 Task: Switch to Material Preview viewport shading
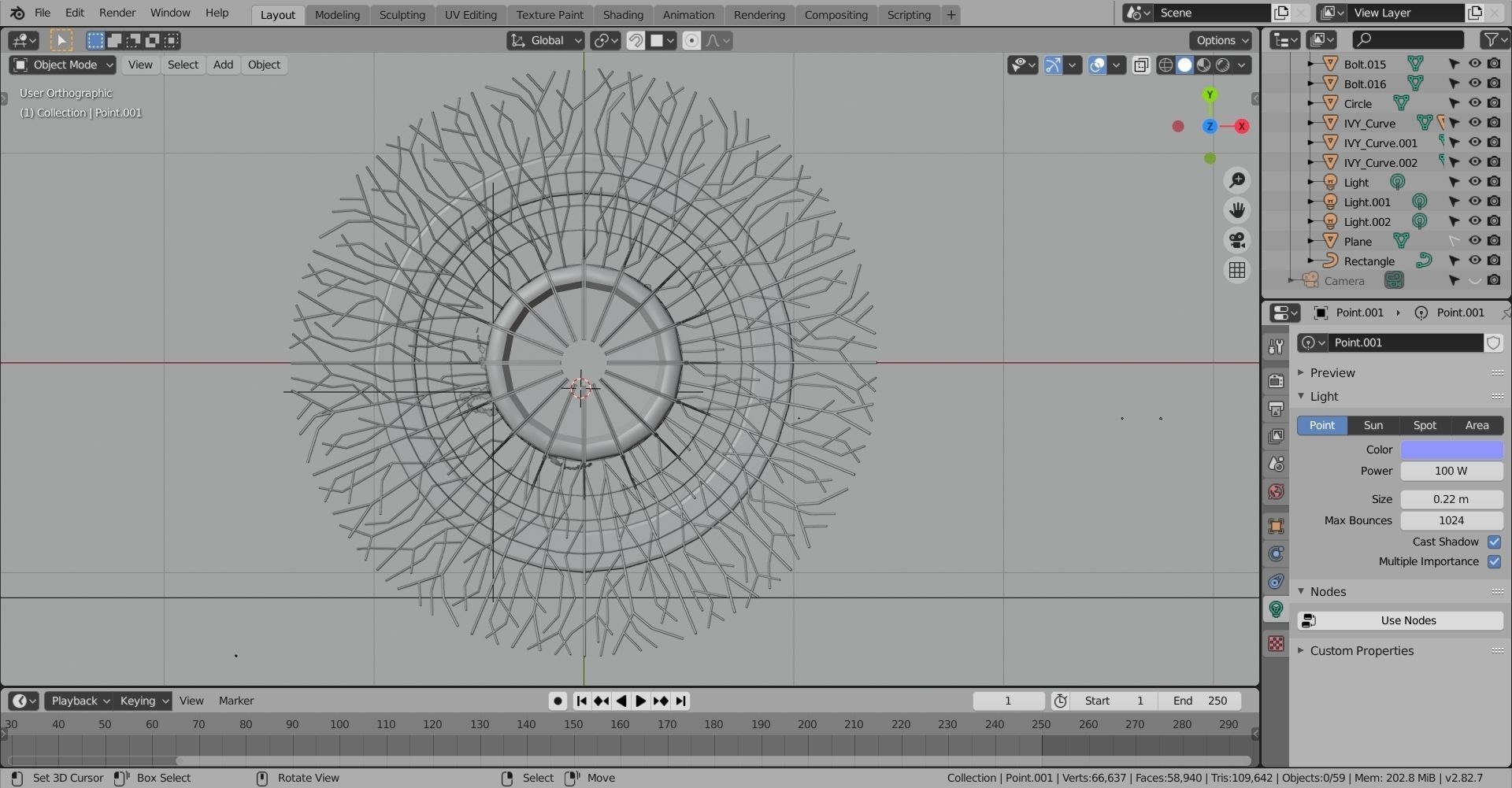1203,65
